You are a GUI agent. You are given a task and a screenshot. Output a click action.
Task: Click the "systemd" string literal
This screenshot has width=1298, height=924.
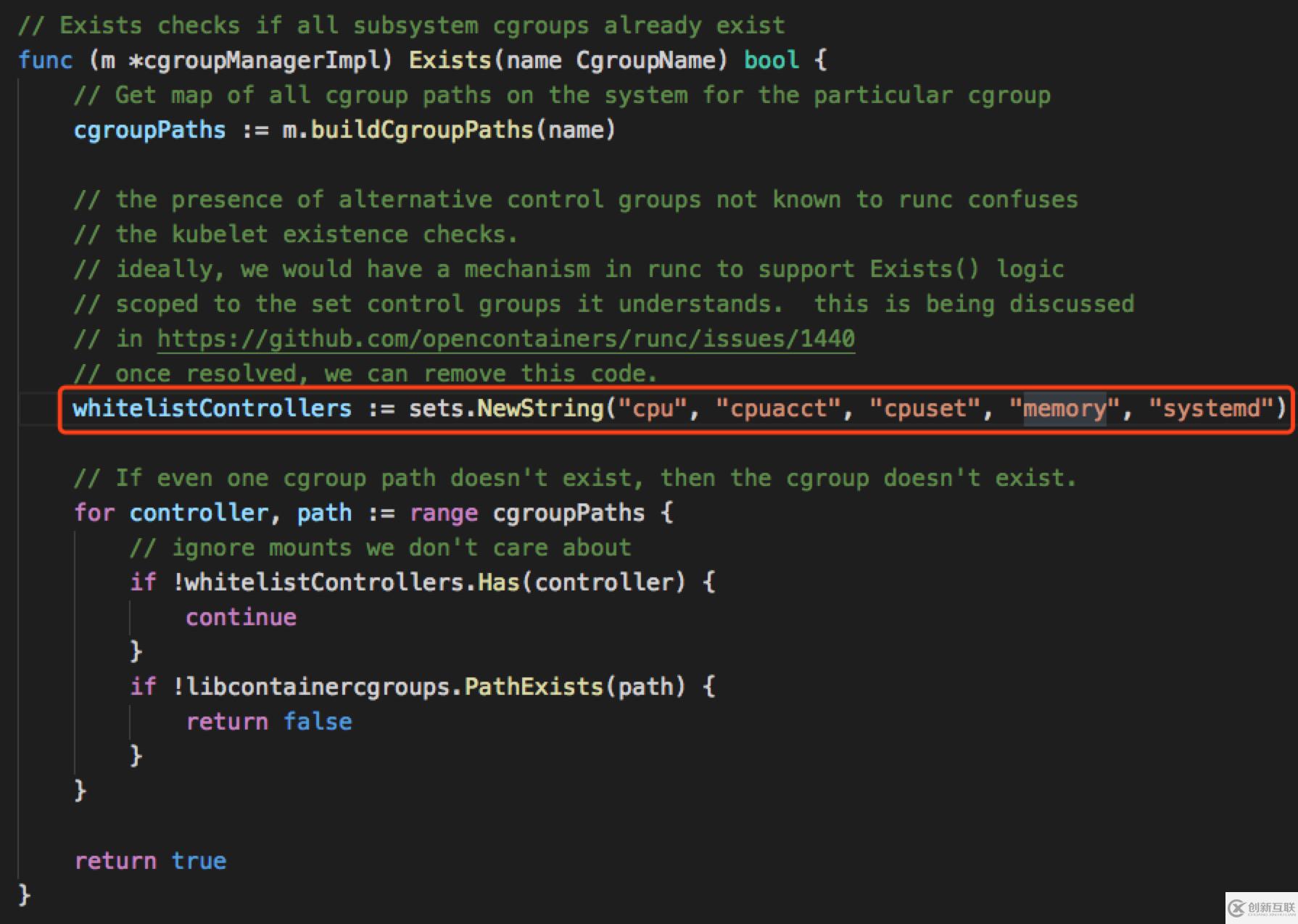1211,408
